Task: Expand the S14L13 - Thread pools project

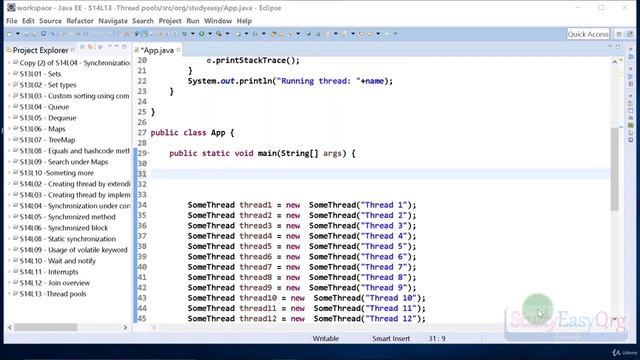Action: [9, 294]
